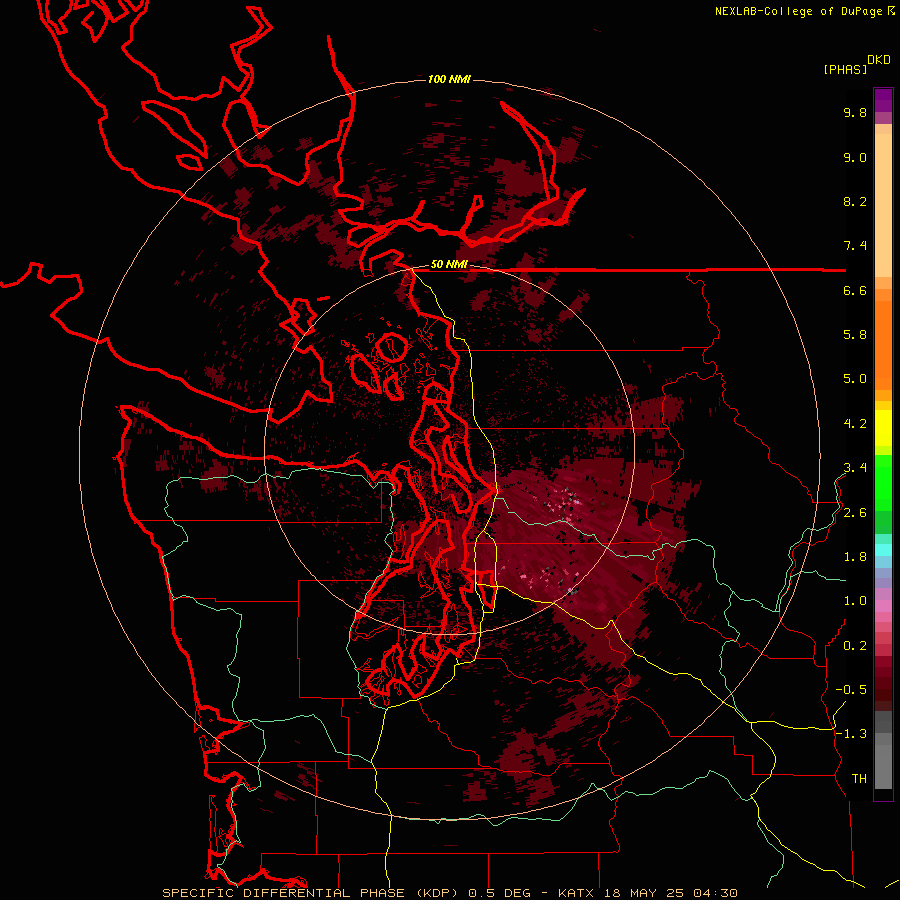The image size is (900, 900).
Task: Click the 7.4 value on the legend
Action: [855, 246]
